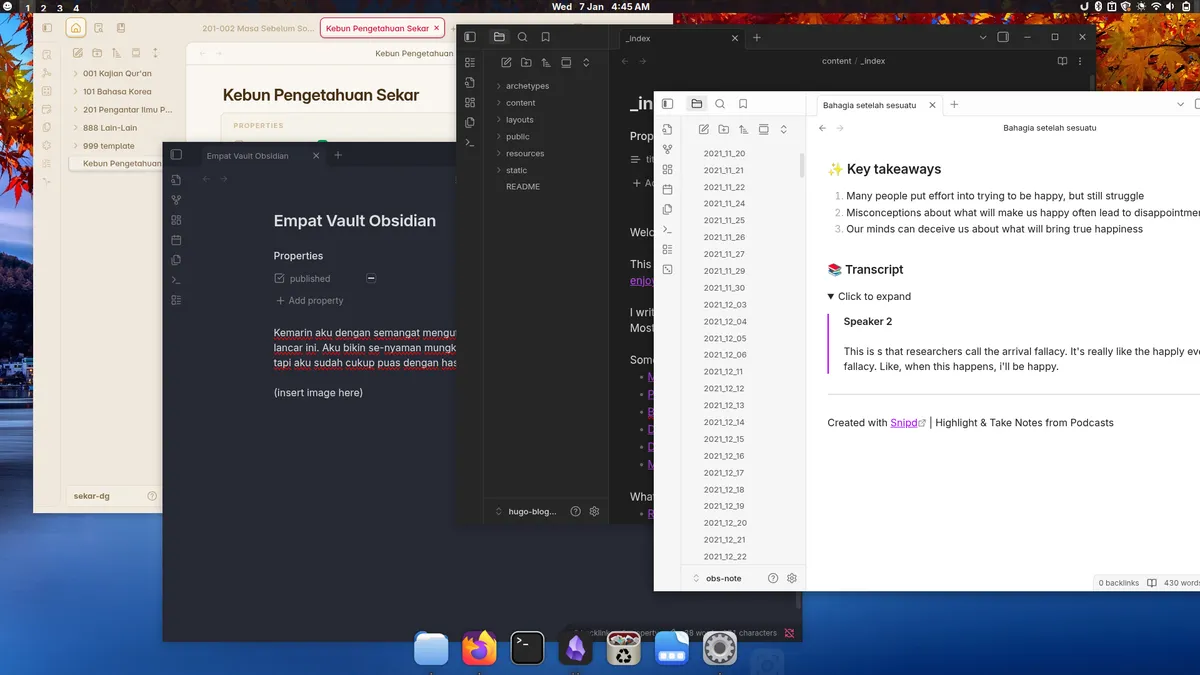Open bookmarks panel in obs-note window

coord(743,104)
